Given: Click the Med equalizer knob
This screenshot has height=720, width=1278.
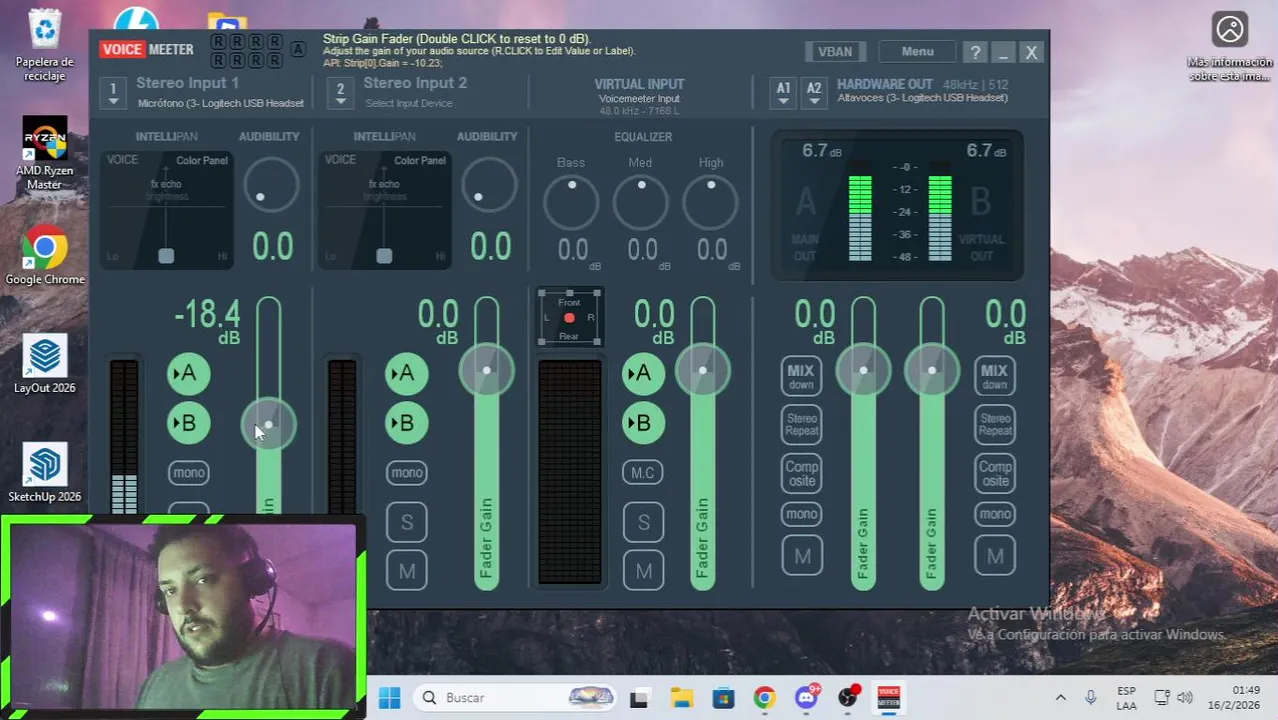Looking at the screenshot, I should pos(641,203).
